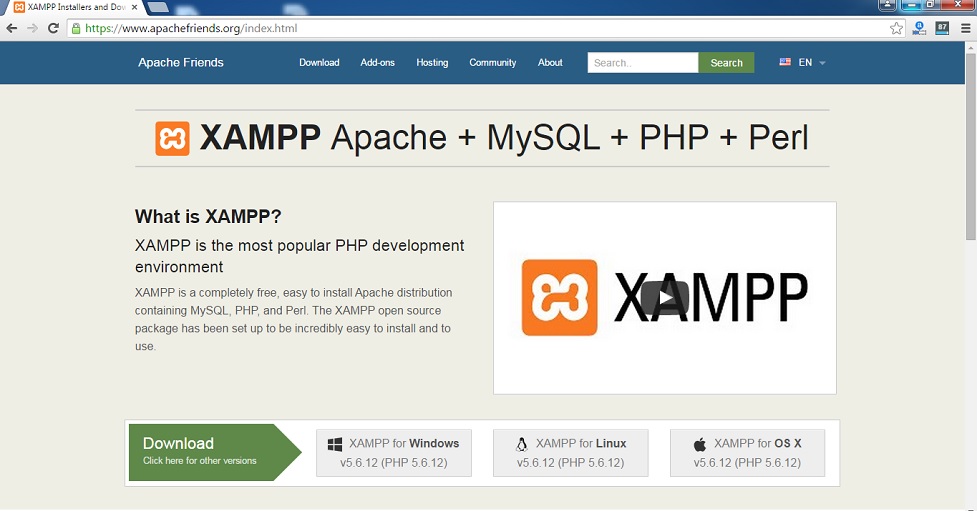The image size is (977, 511).
Task: Click the Linux penguin icon
Action: pyautogui.click(x=522, y=444)
